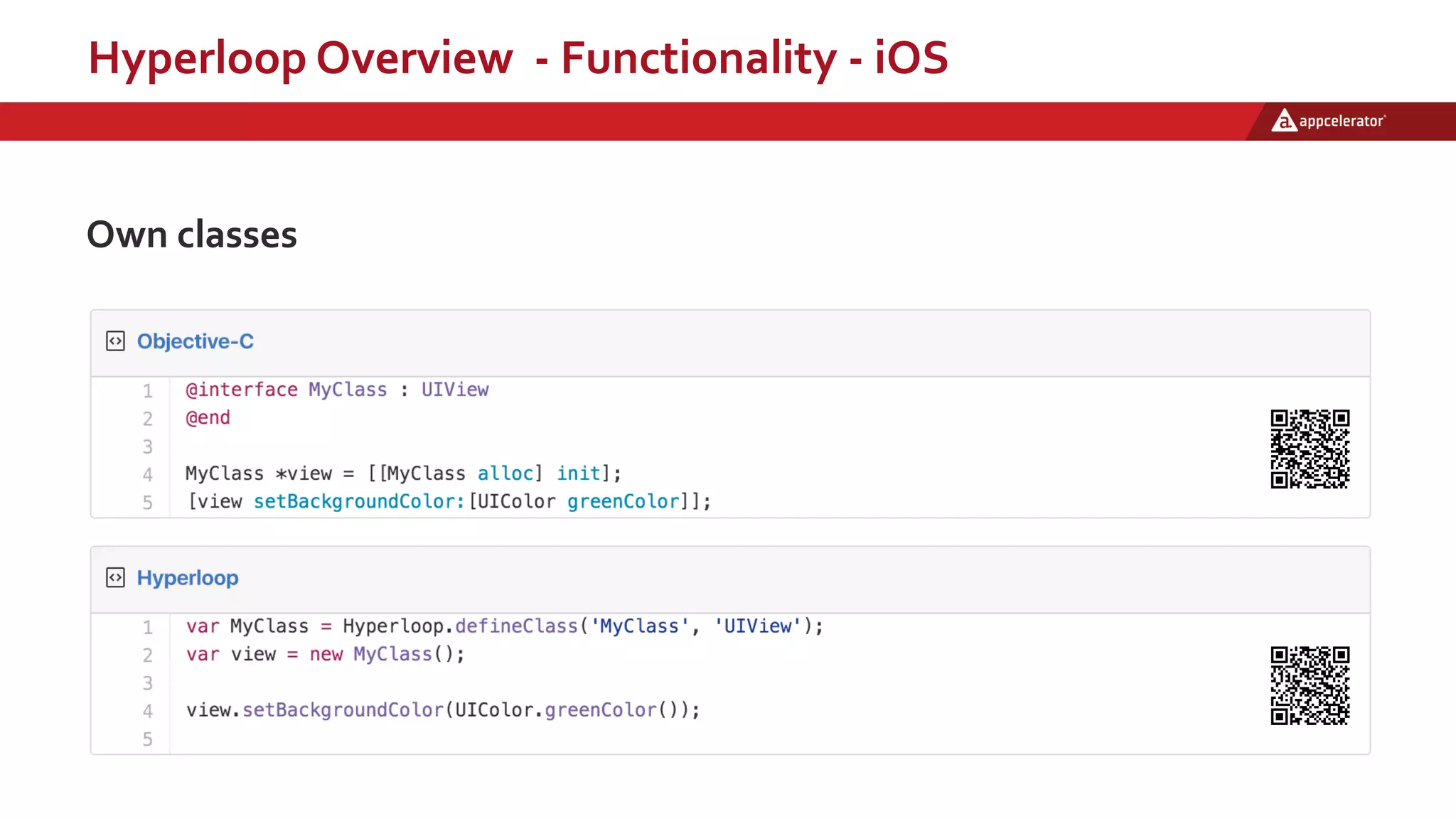Click line number 4 in Hyperloop snippet
The image size is (1456, 819).
click(x=147, y=711)
